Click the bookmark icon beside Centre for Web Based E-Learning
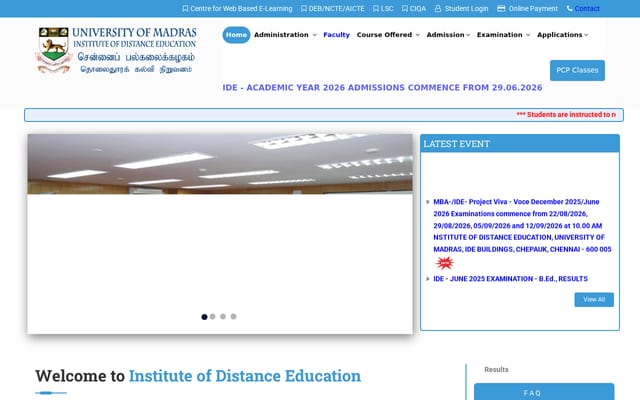Screen dimensions: 640x400 pos(185,9)
